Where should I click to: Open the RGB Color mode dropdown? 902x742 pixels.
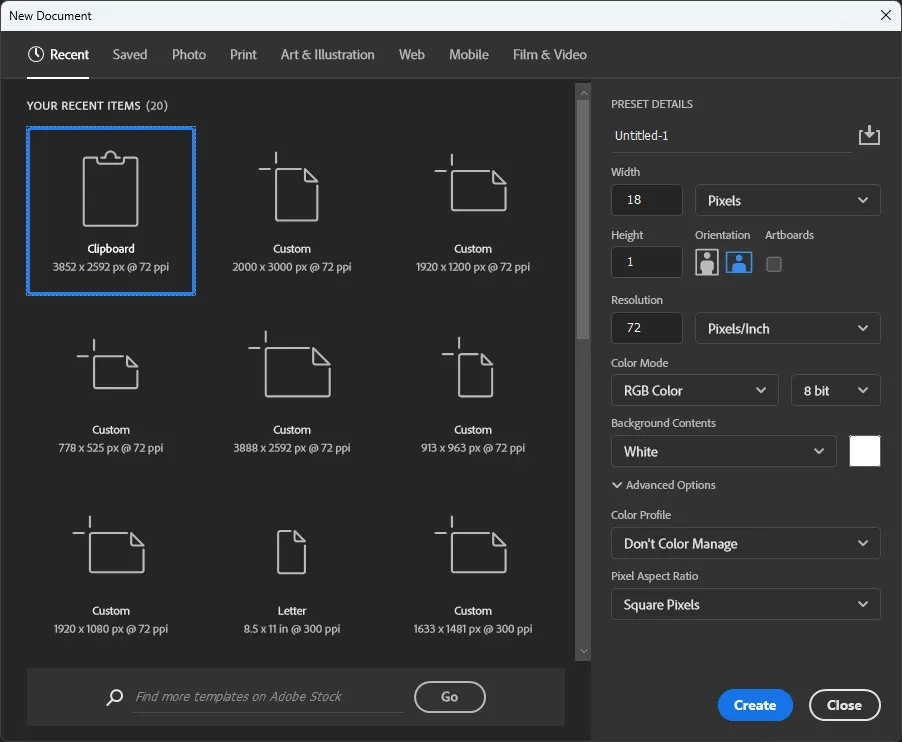(694, 390)
